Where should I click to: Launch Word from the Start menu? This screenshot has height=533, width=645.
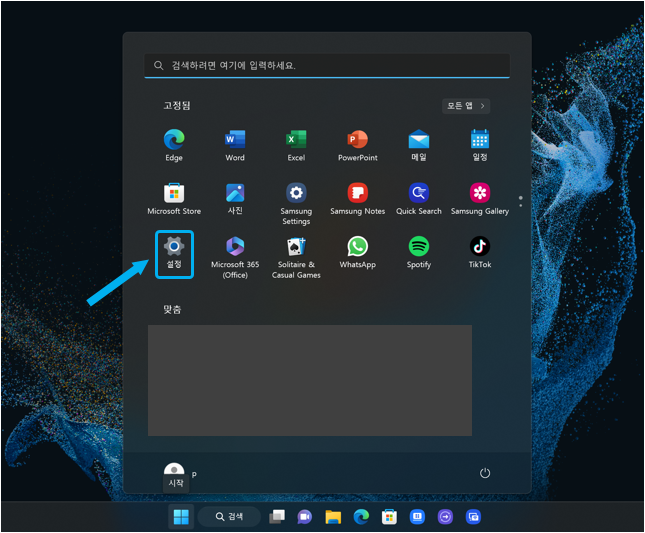235,145
